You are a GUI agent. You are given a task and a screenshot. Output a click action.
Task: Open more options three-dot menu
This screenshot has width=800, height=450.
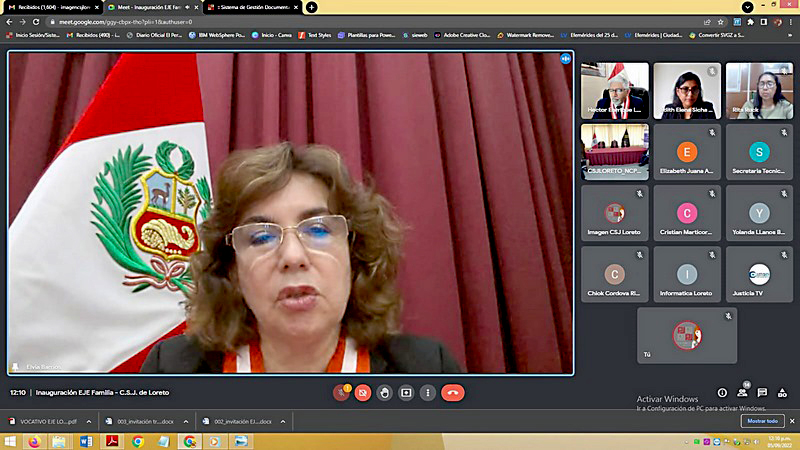tap(428, 393)
